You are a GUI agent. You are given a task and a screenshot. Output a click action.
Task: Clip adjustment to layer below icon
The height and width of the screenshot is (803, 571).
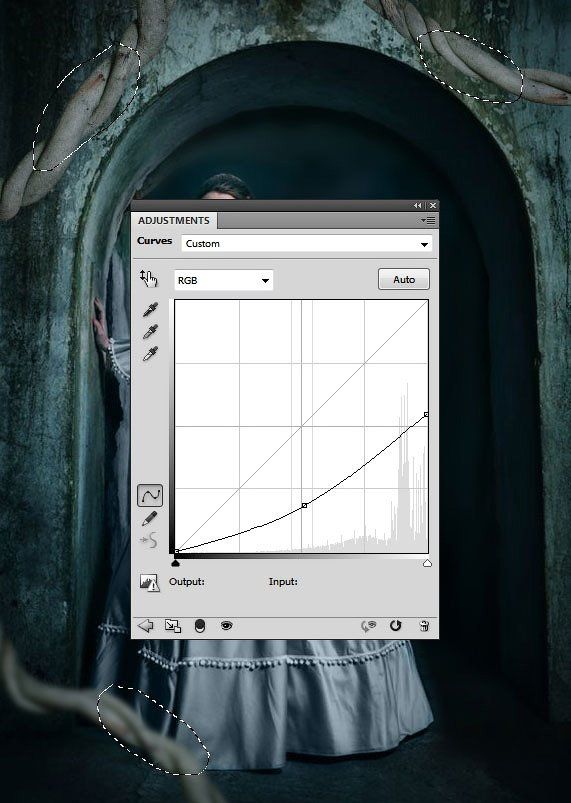(x=200, y=626)
